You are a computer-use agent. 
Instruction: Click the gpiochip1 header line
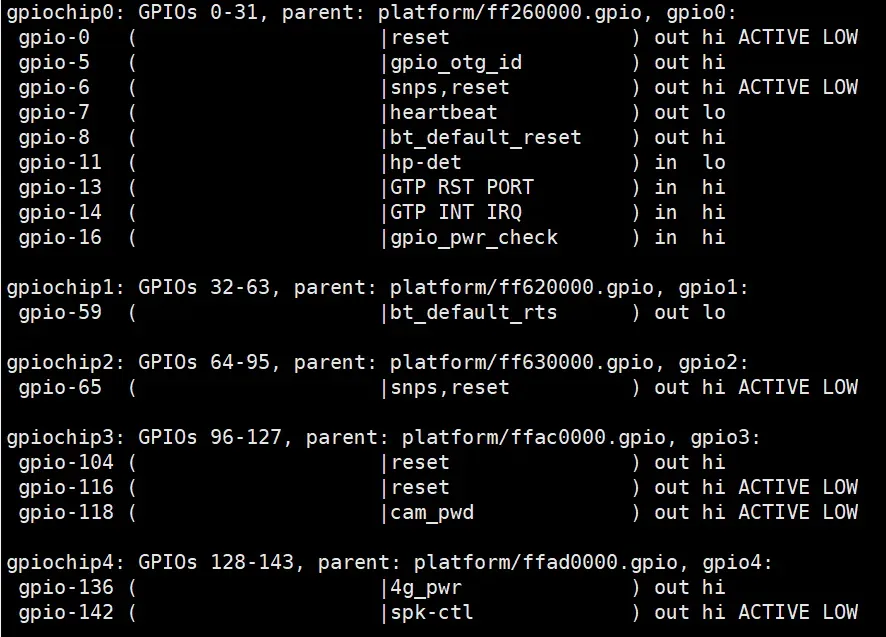377,288
